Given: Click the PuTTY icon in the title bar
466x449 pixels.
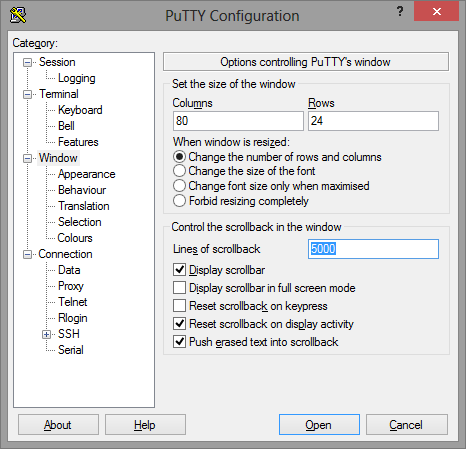Looking at the screenshot, I should [18, 15].
